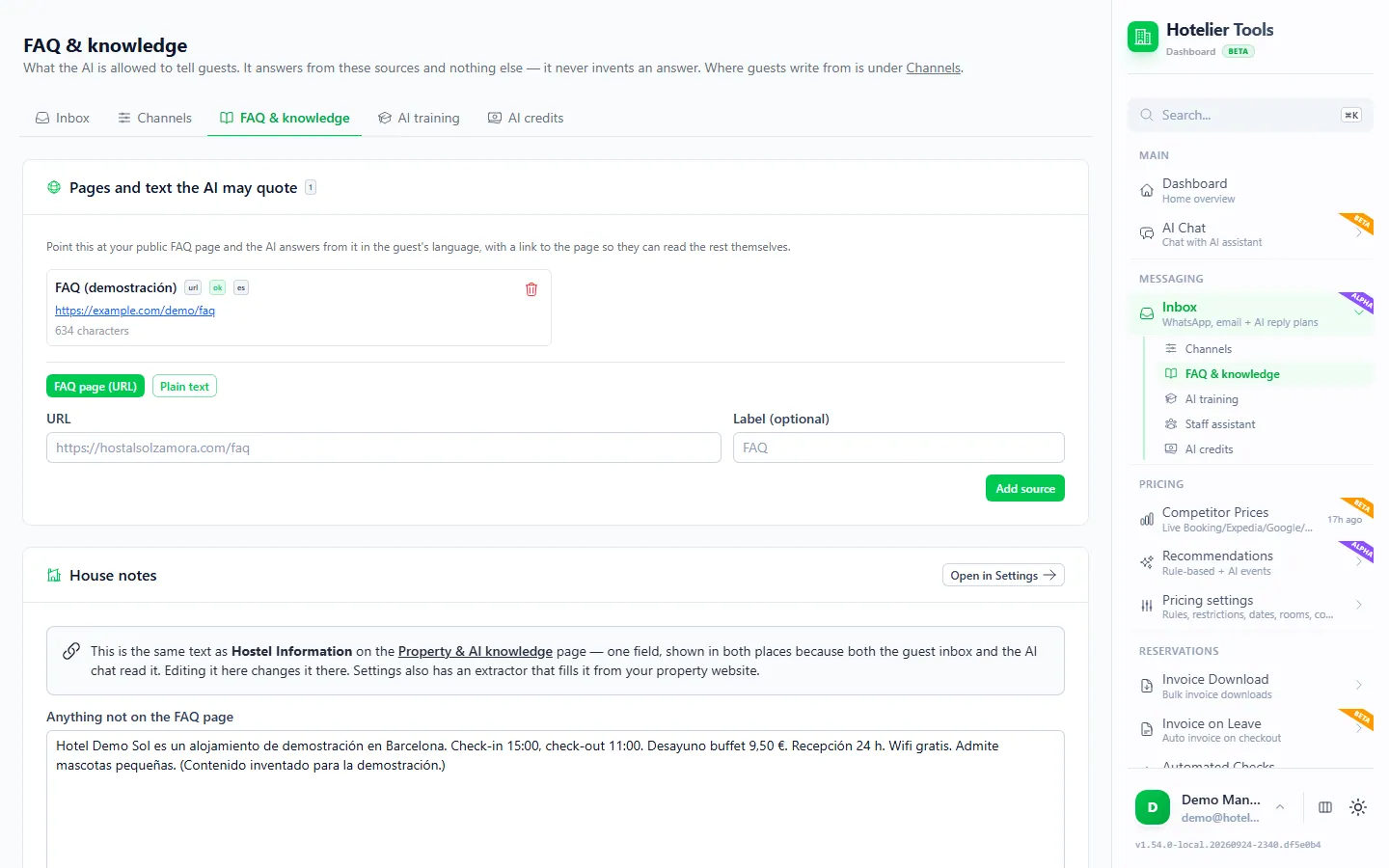Click the Hotelier Tools logo icon
The image size is (1389, 868).
point(1143,38)
